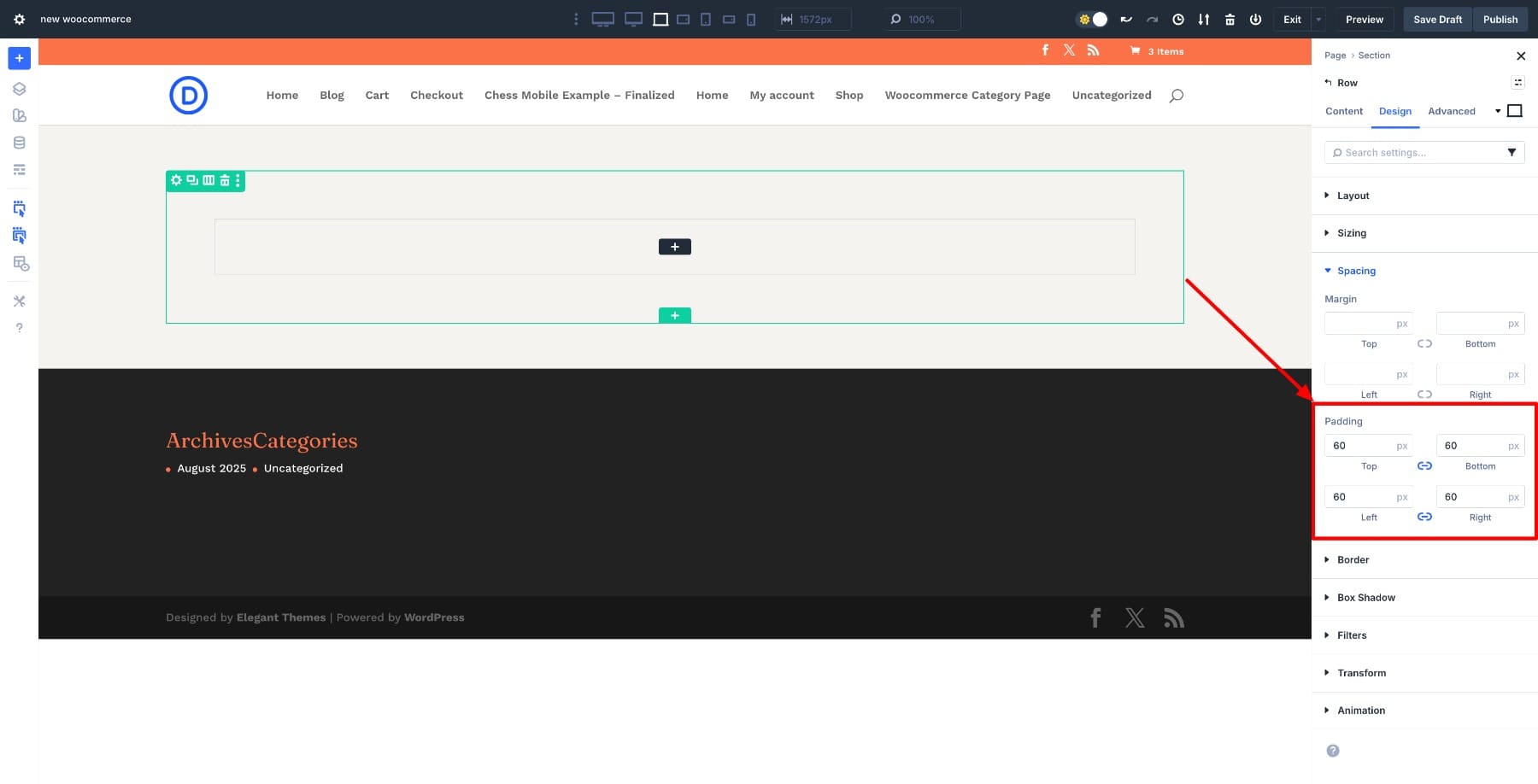Click the Search settings input field

point(1410,152)
